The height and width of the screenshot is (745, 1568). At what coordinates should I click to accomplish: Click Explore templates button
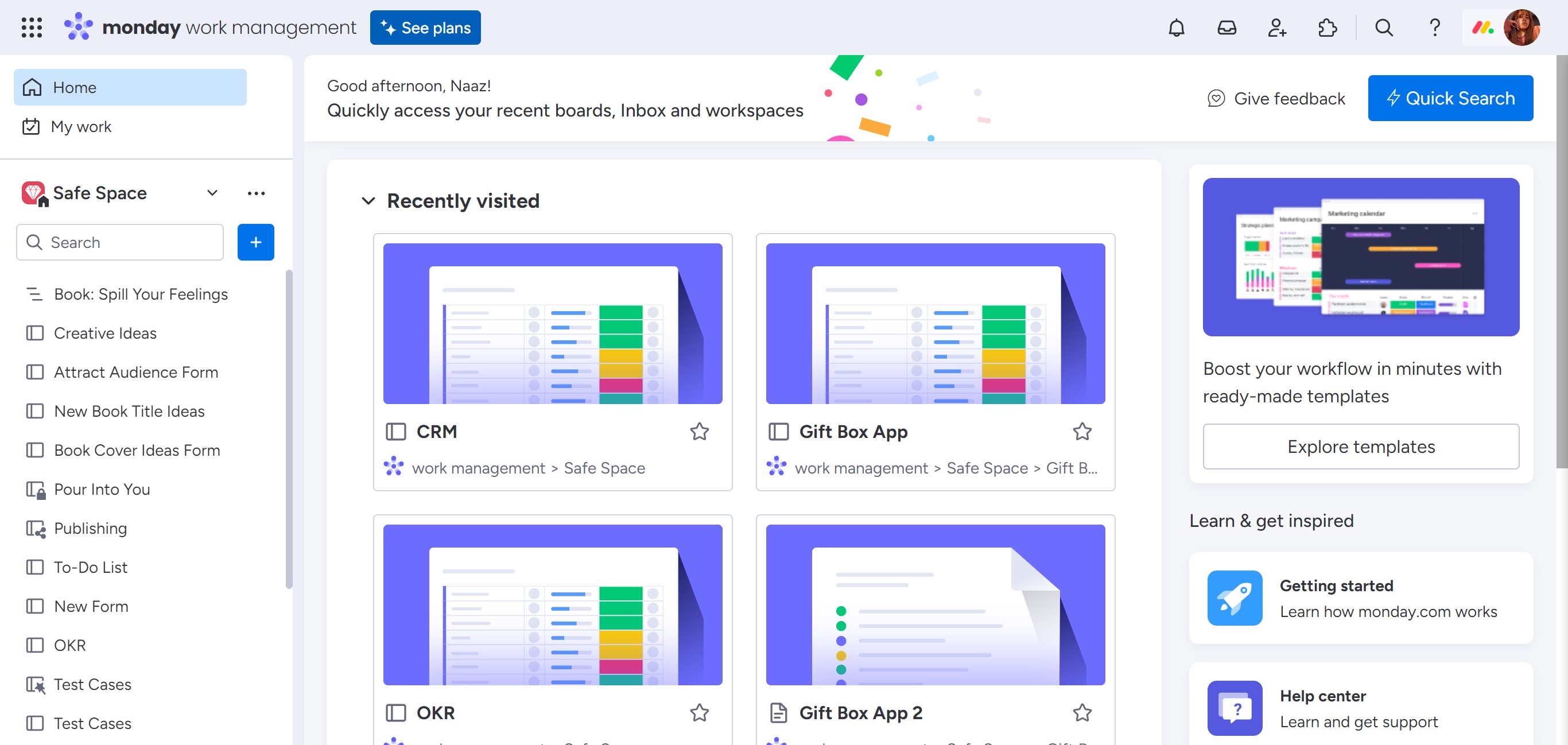[1360, 447]
